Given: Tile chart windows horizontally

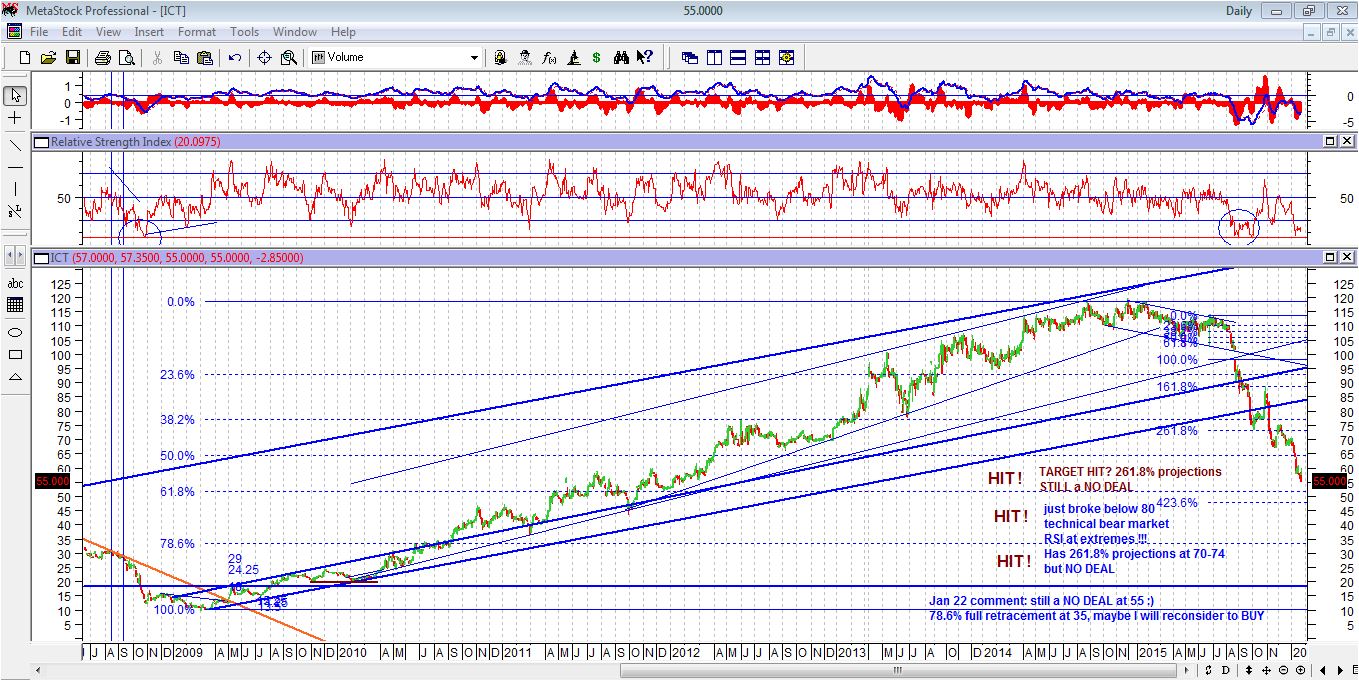Looking at the screenshot, I should tap(737, 57).
